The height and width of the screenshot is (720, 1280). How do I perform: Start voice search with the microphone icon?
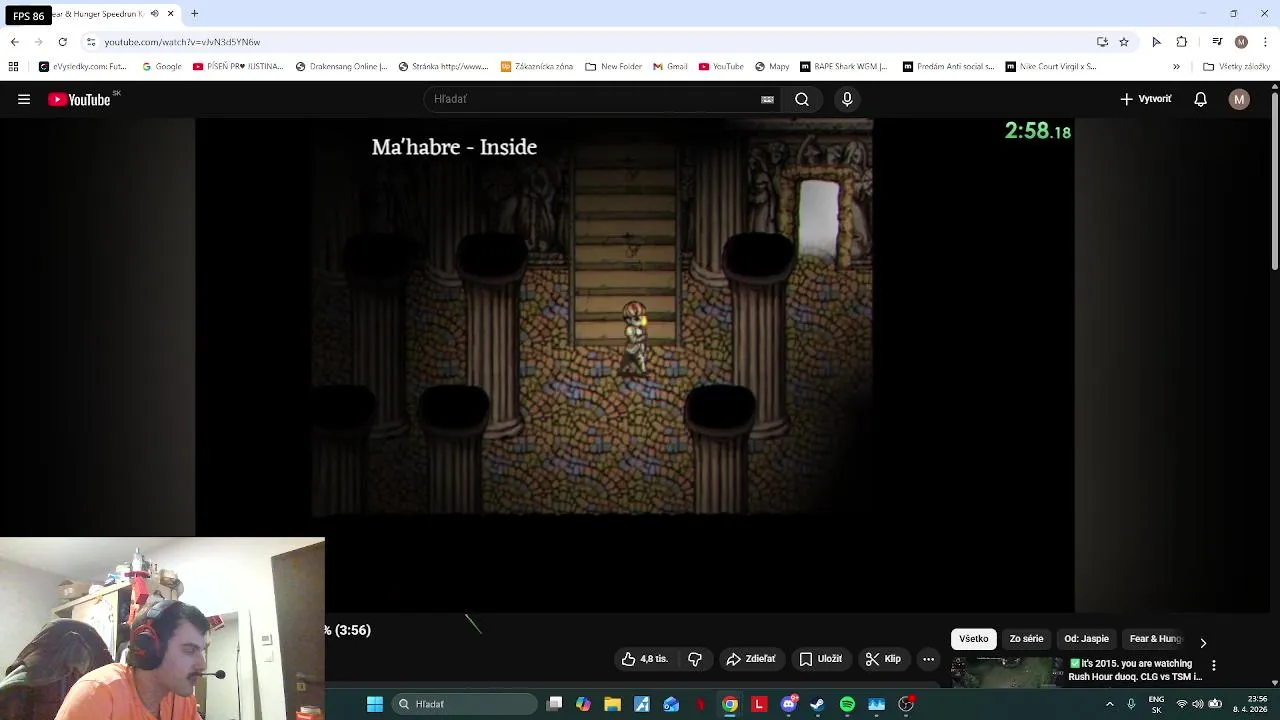(847, 99)
